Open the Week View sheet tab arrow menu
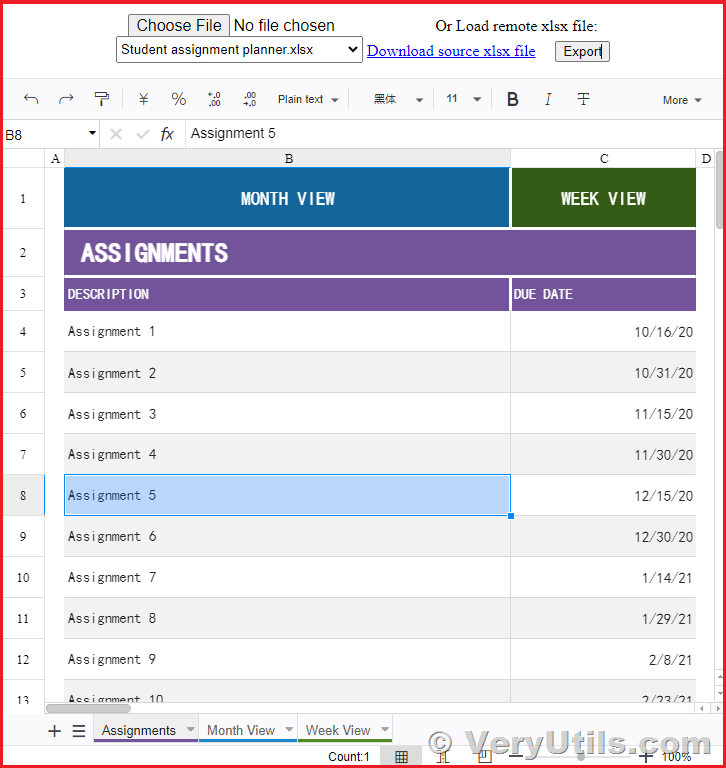This screenshot has height=768, width=726. 385,729
